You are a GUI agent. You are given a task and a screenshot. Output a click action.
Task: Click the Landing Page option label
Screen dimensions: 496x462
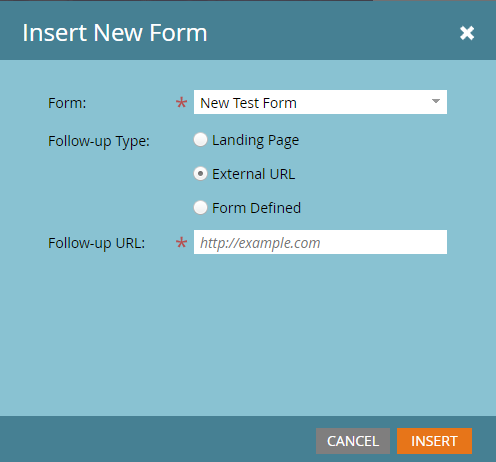[x=255, y=140]
